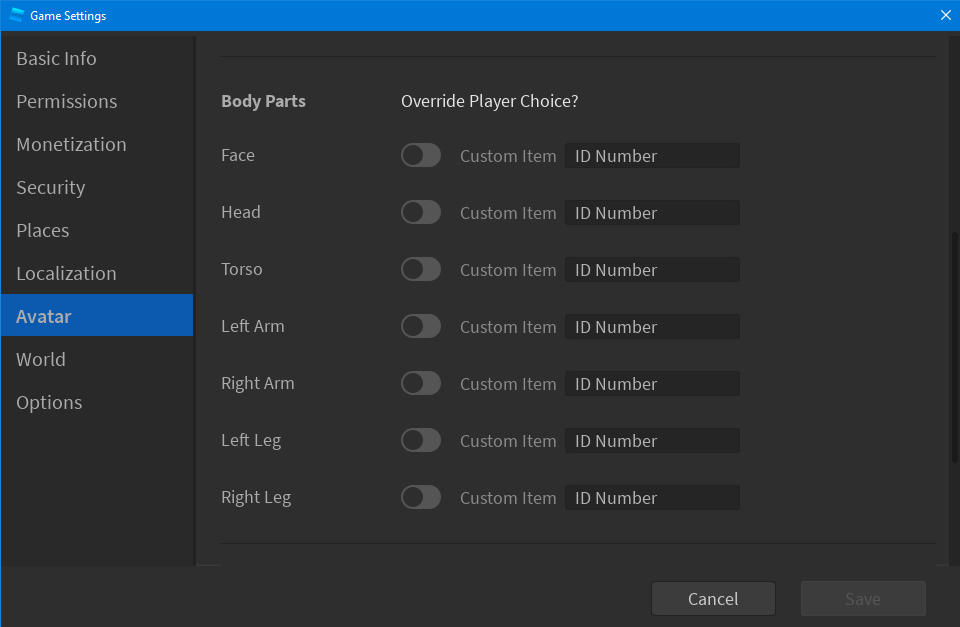Screen dimensions: 960x627
Task: Toggle override for Face
Action: (x=421, y=156)
